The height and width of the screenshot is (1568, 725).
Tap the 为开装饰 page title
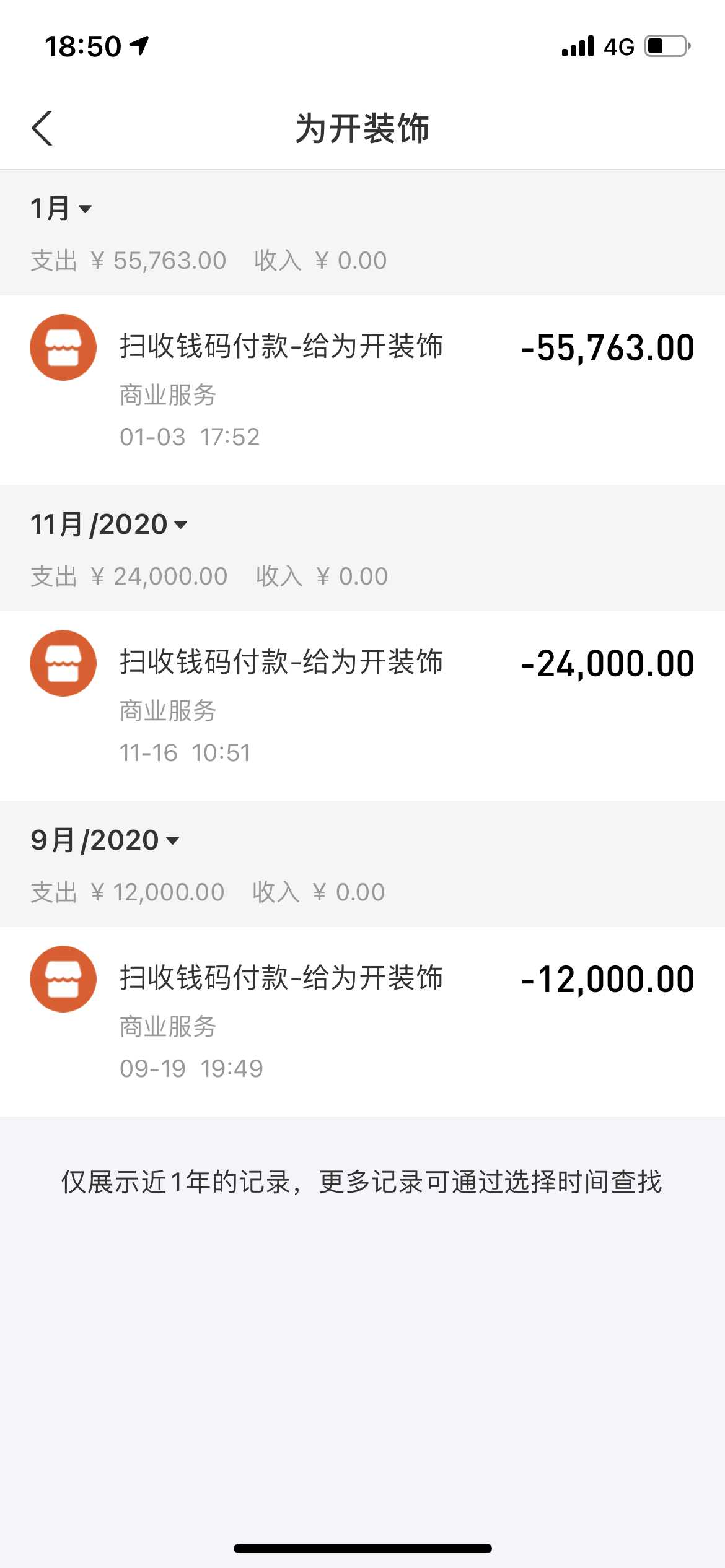362,129
